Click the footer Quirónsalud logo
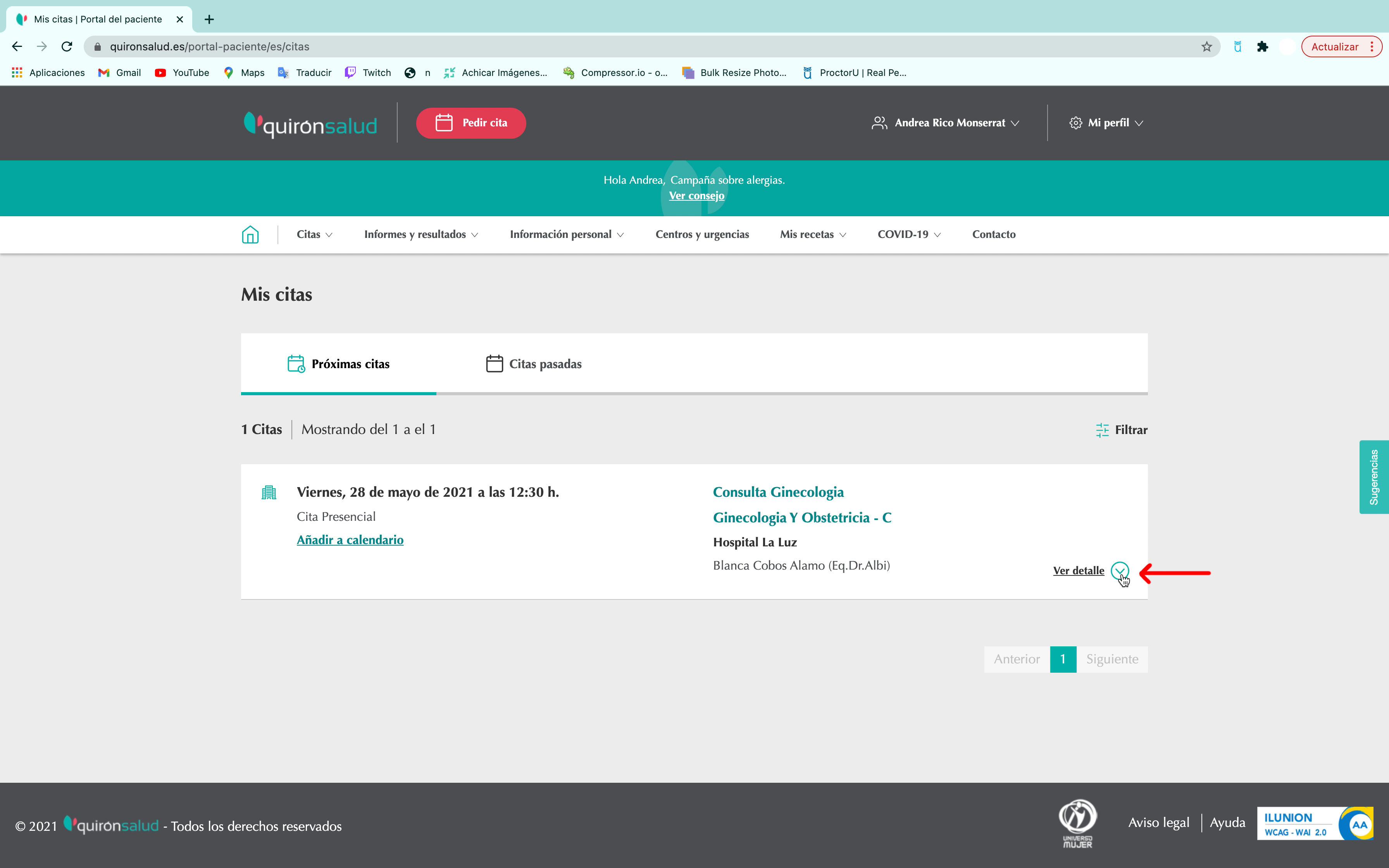Image resolution: width=1389 pixels, height=868 pixels. (111, 825)
